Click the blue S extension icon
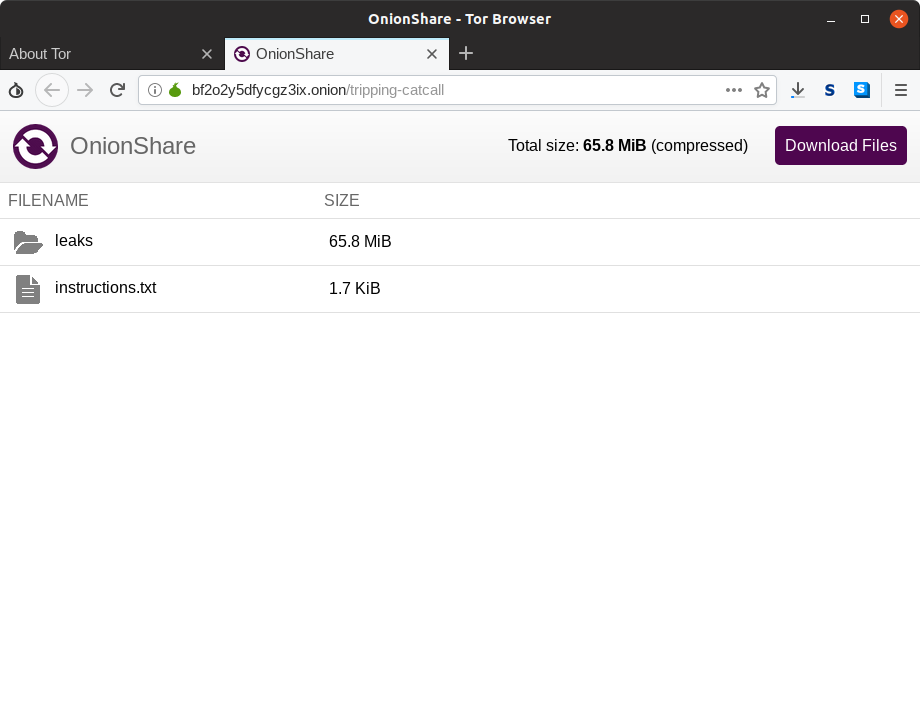This screenshot has width=920, height=711. [862, 90]
